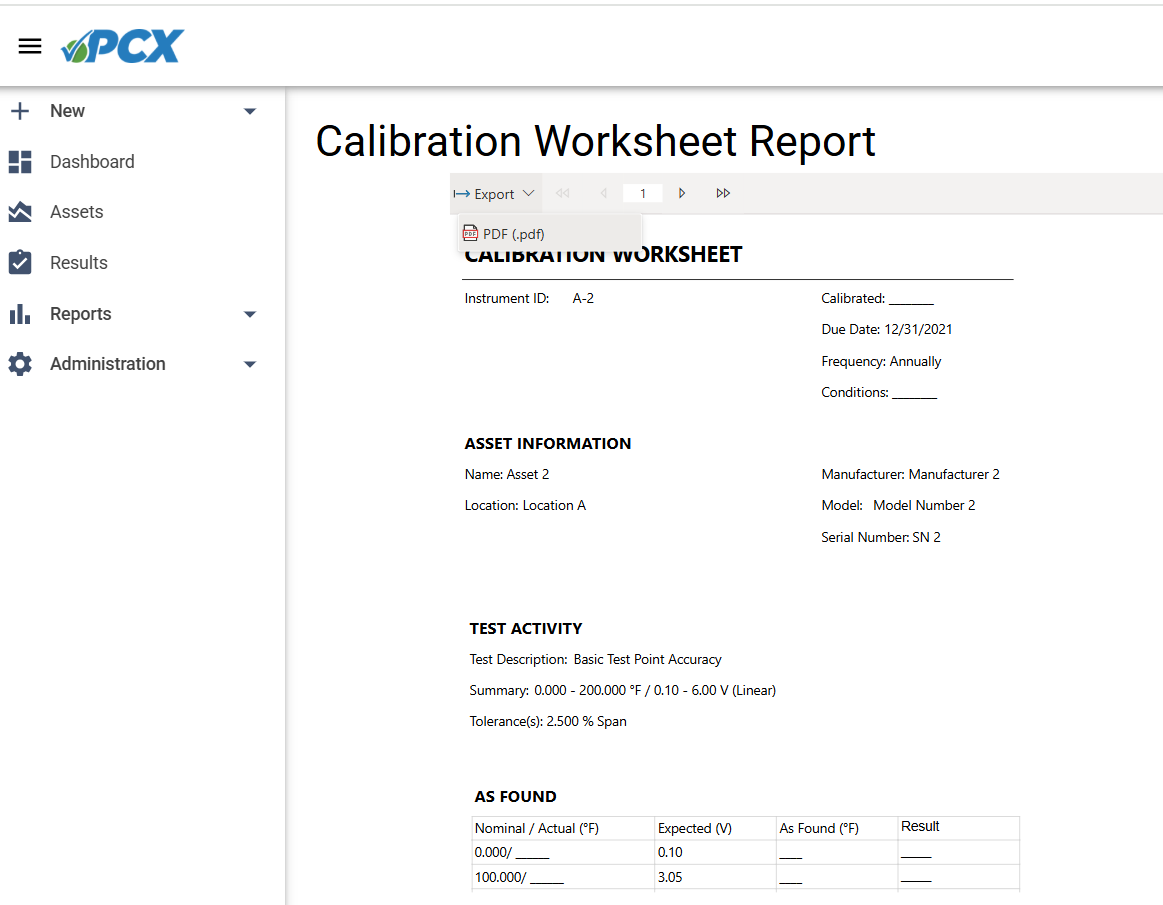Open the Export dropdown

click(495, 194)
